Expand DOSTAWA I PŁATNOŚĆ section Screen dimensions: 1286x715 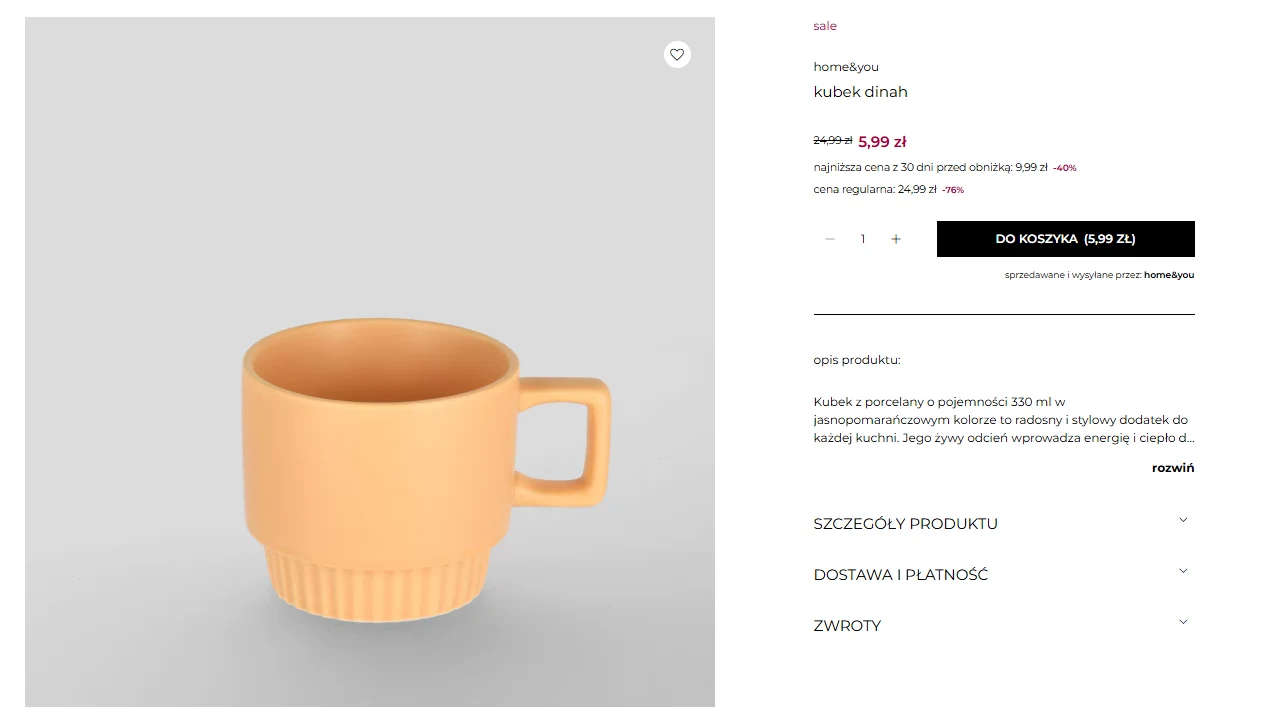pyautogui.click(x=900, y=574)
